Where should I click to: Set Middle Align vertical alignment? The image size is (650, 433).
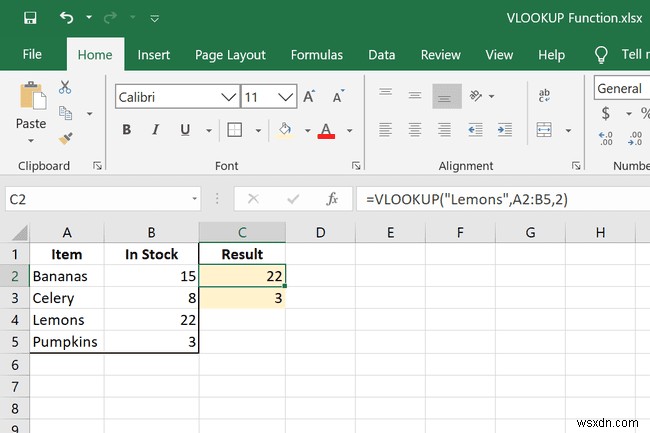pos(415,96)
